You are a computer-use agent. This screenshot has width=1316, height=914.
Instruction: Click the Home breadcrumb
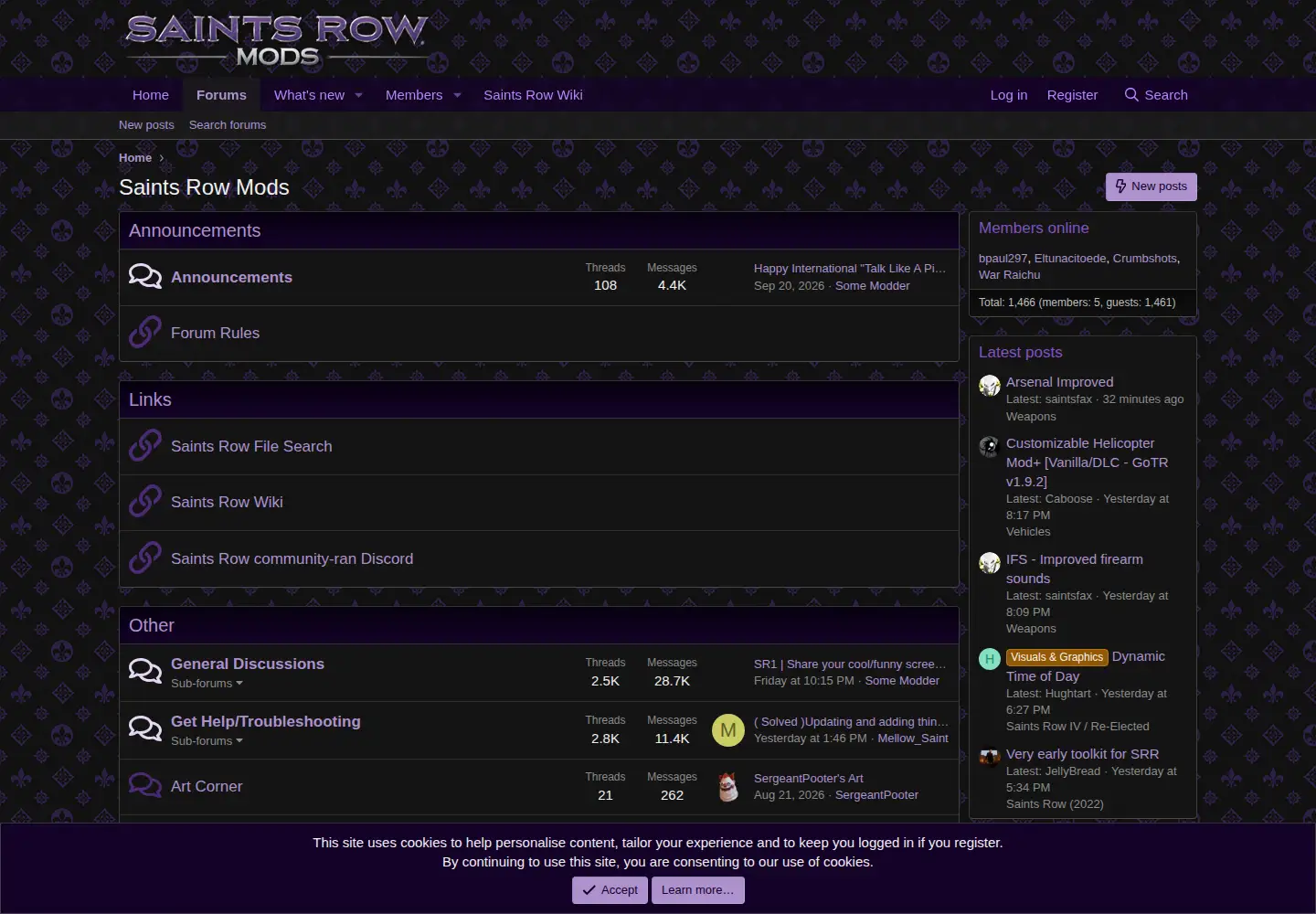[135, 158]
